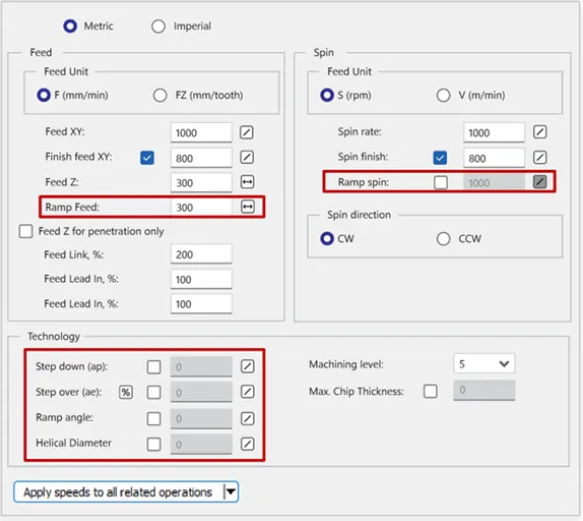Expand the Apply speeds dropdown arrow
Image resolution: width=583 pixels, height=521 pixels.
click(231, 492)
